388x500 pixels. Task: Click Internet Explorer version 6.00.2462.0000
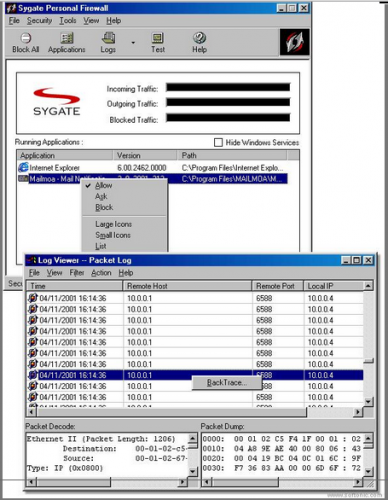[142, 168]
